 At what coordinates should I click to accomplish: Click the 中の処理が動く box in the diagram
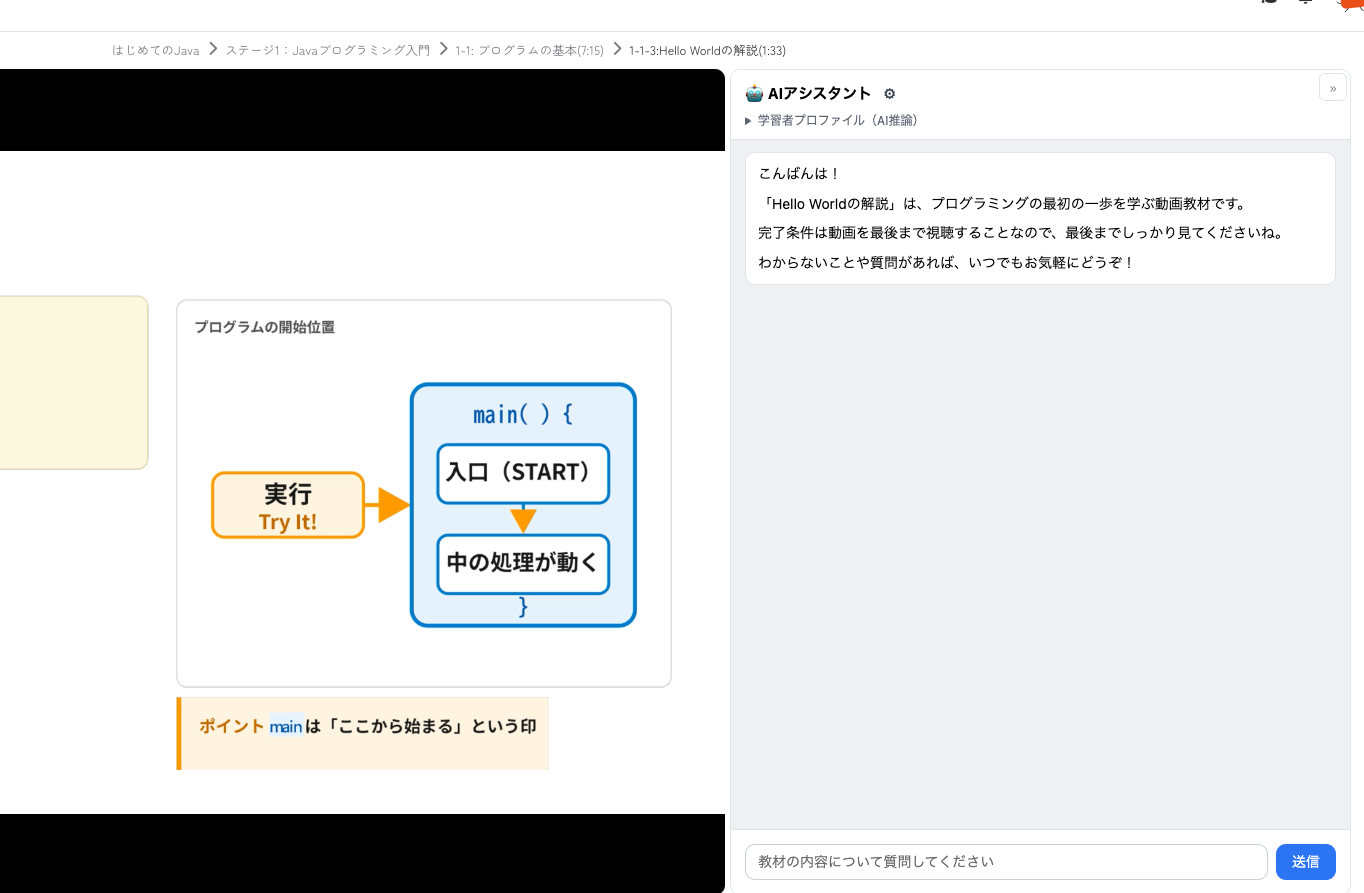tap(523, 564)
